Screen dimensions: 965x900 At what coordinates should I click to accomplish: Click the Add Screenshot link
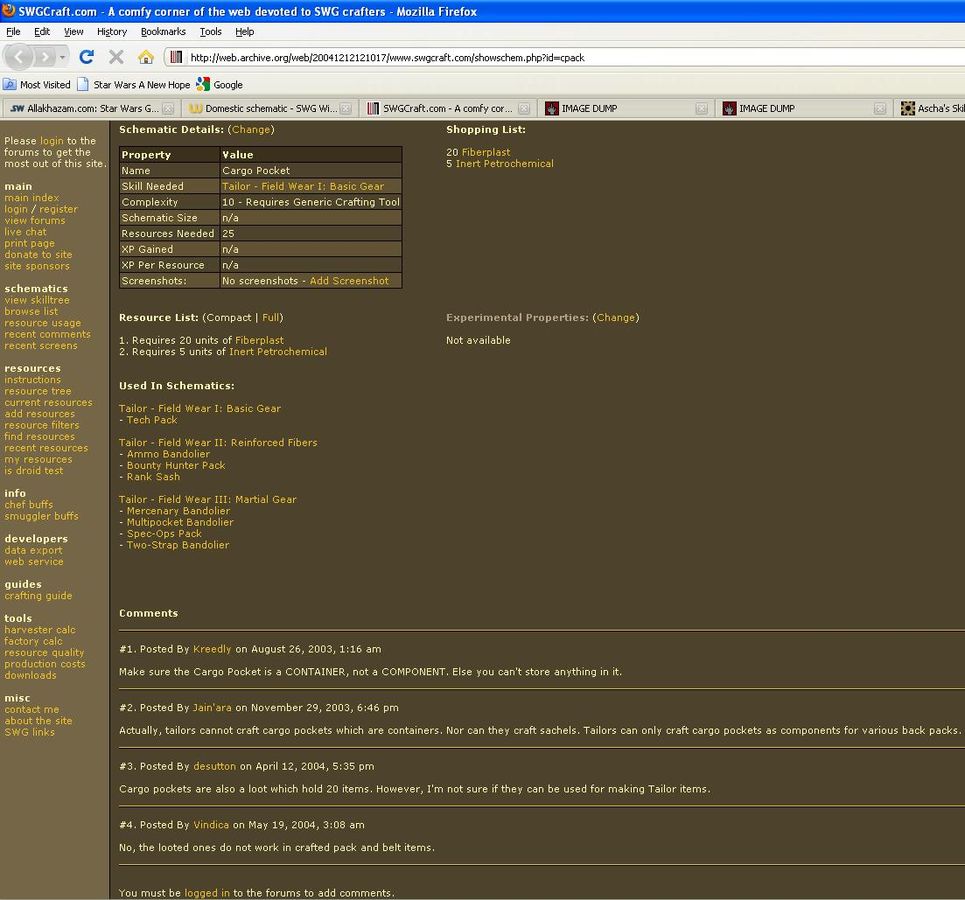(349, 281)
